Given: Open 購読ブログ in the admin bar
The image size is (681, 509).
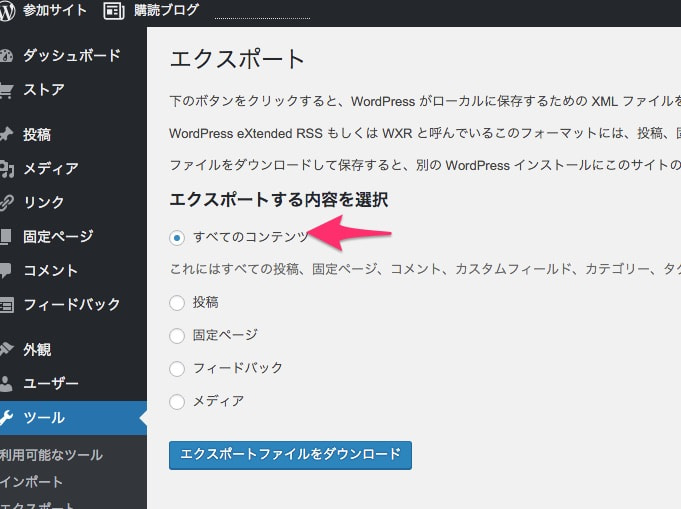Looking at the screenshot, I should (x=166, y=10).
